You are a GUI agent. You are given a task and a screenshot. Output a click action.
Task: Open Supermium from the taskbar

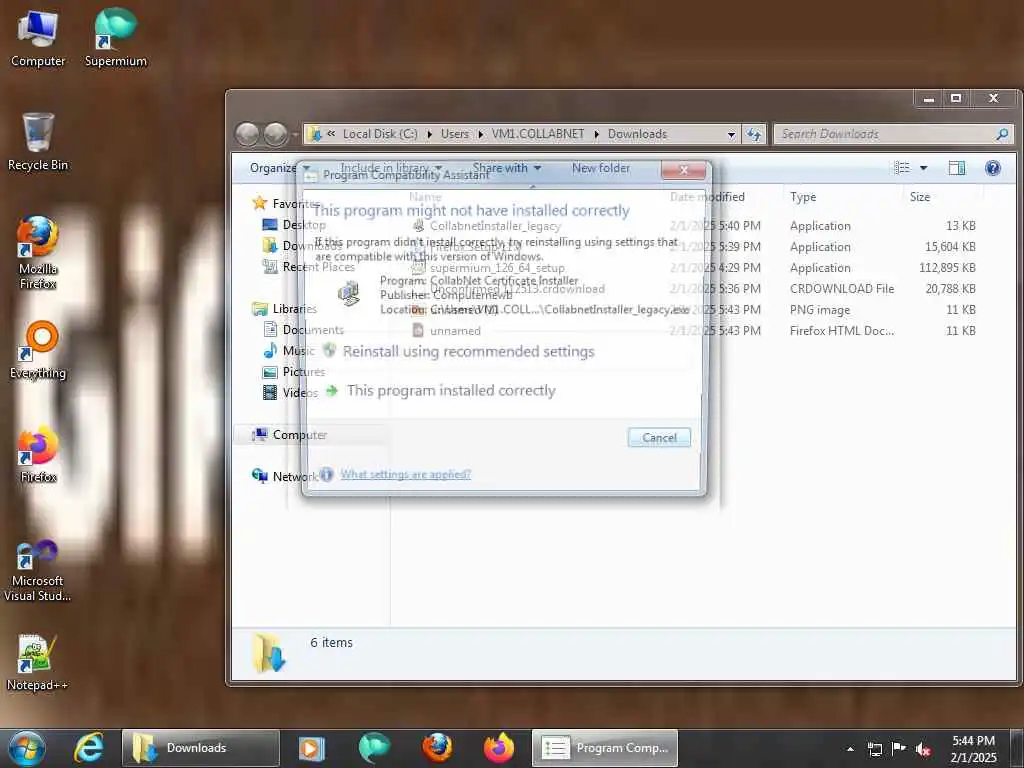(x=374, y=748)
